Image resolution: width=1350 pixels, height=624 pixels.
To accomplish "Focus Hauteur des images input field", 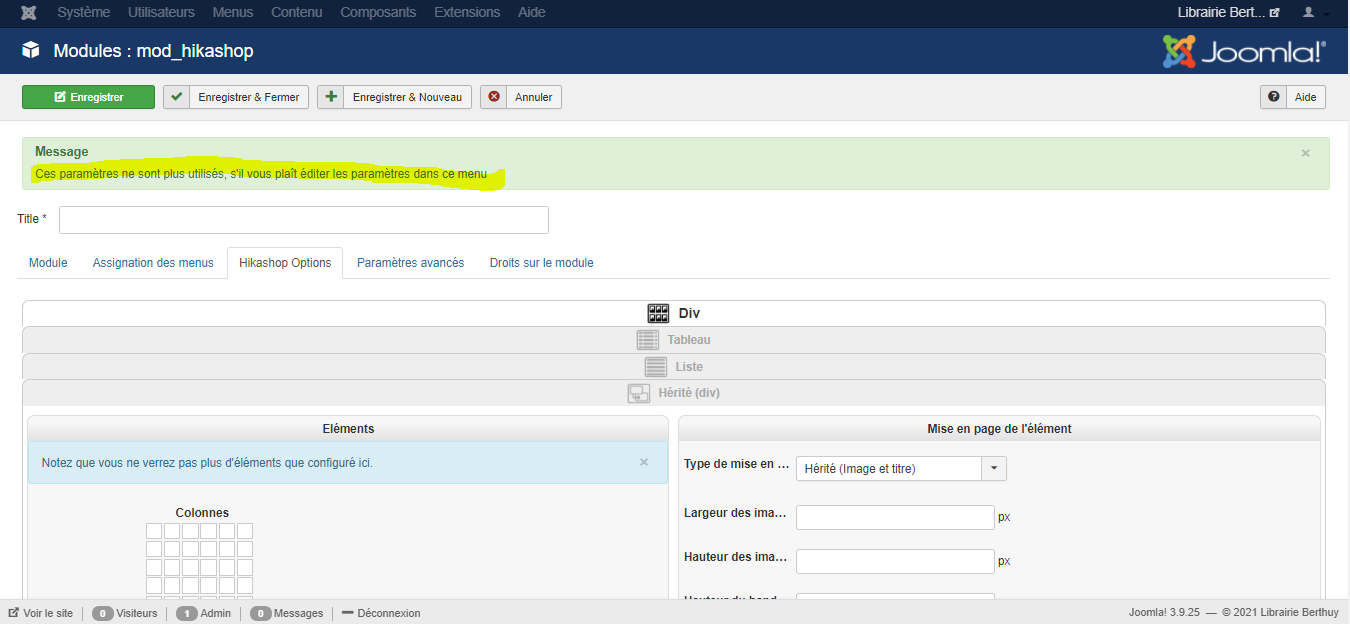I will (x=895, y=561).
